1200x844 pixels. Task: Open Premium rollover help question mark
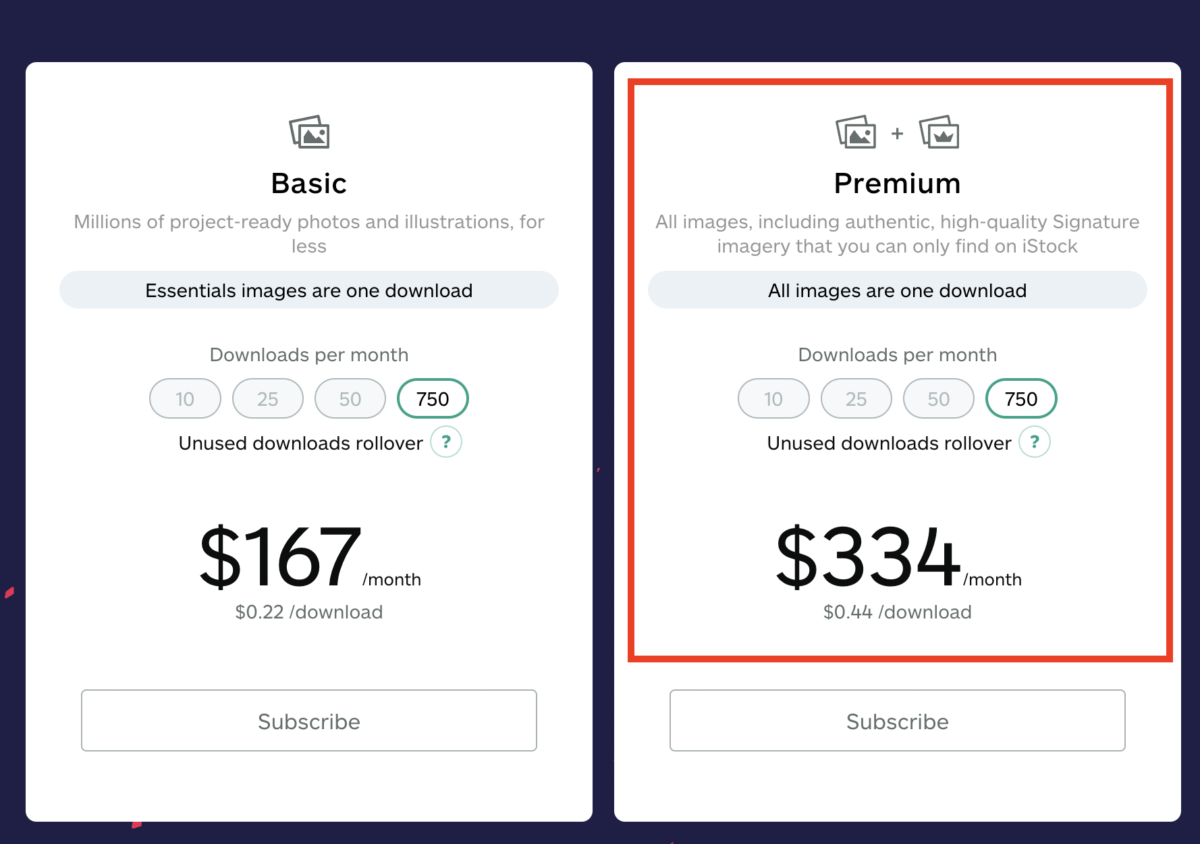click(x=1035, y=442)
